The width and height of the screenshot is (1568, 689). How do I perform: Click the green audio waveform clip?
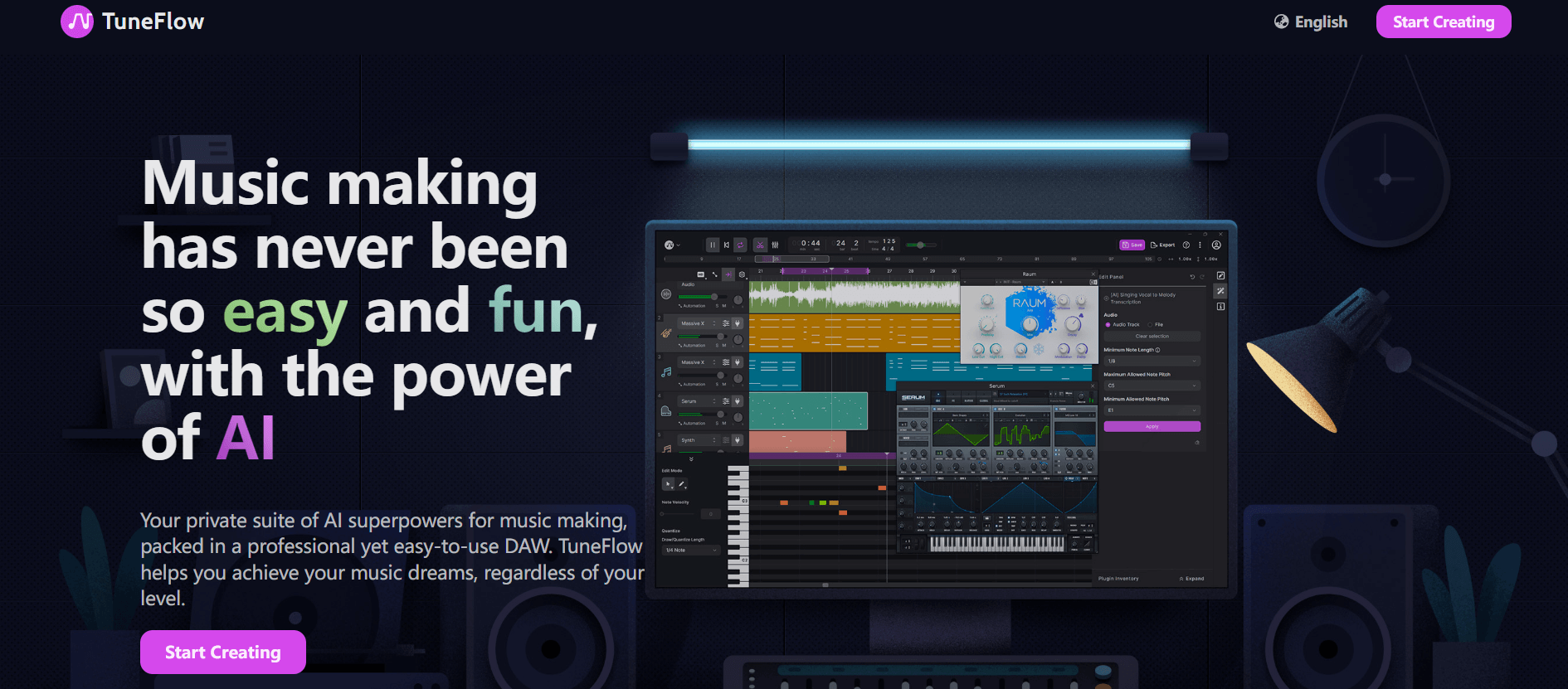click(854, 297)
